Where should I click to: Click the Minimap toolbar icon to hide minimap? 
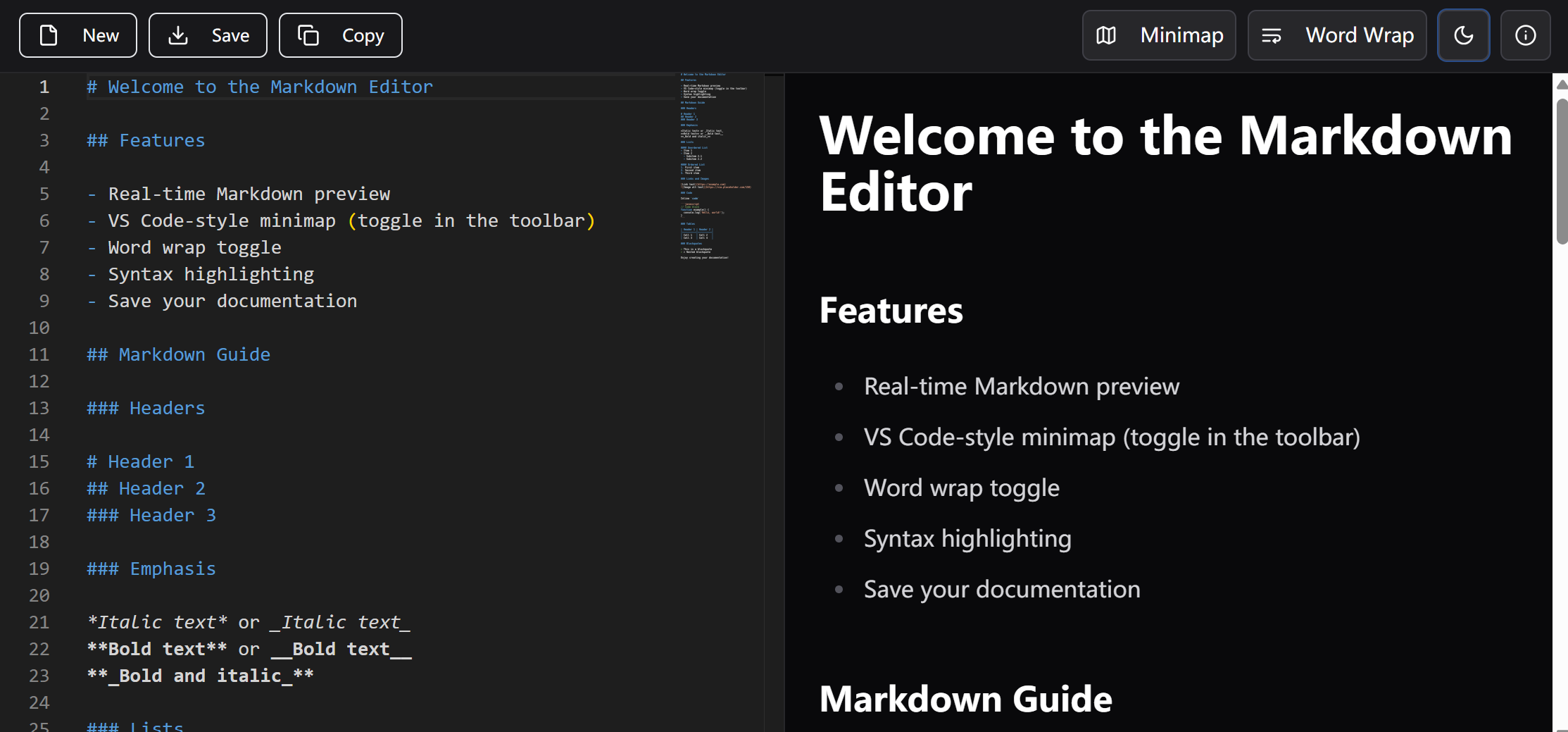pos(1158,35)
